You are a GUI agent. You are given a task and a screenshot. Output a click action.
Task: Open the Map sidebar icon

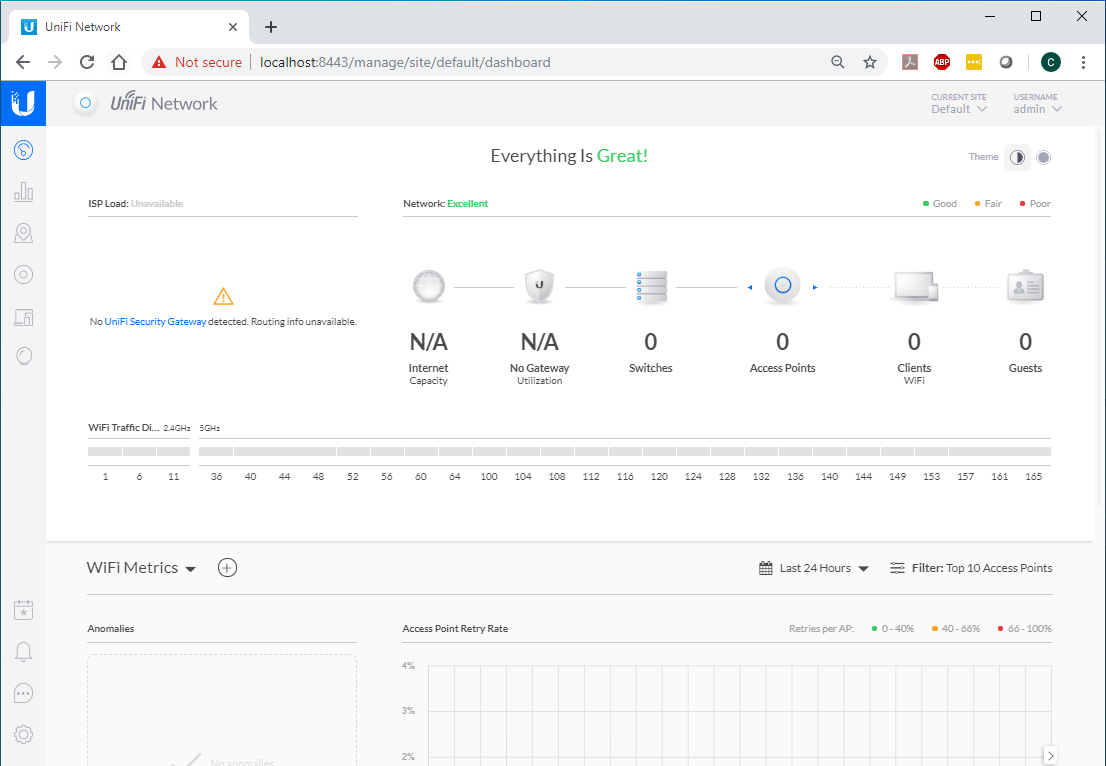coord(23,233)
